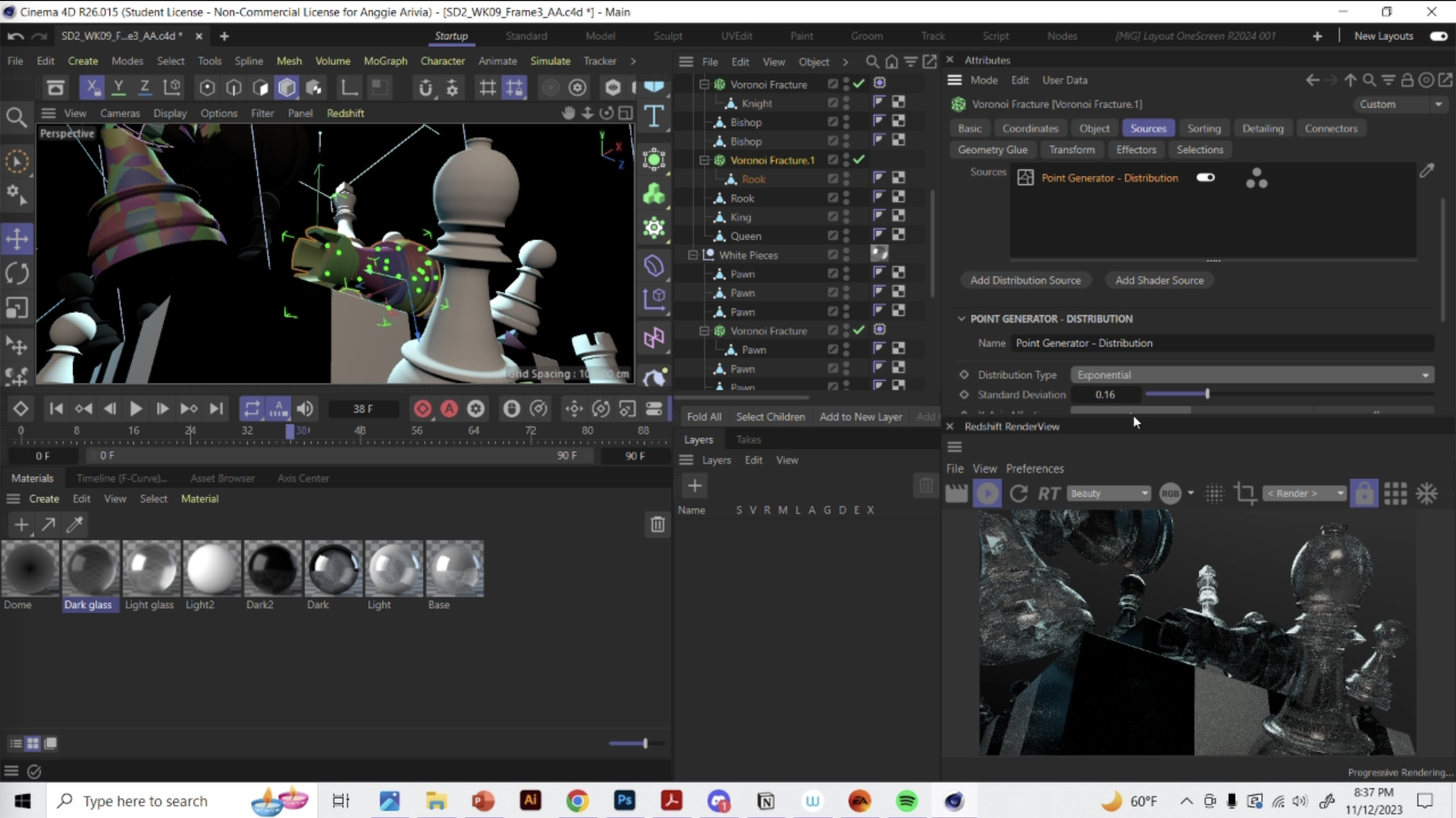The image size is (1456, 818).
Task: Toggle visibility dots of White Pieces
Action: point(846,254)
